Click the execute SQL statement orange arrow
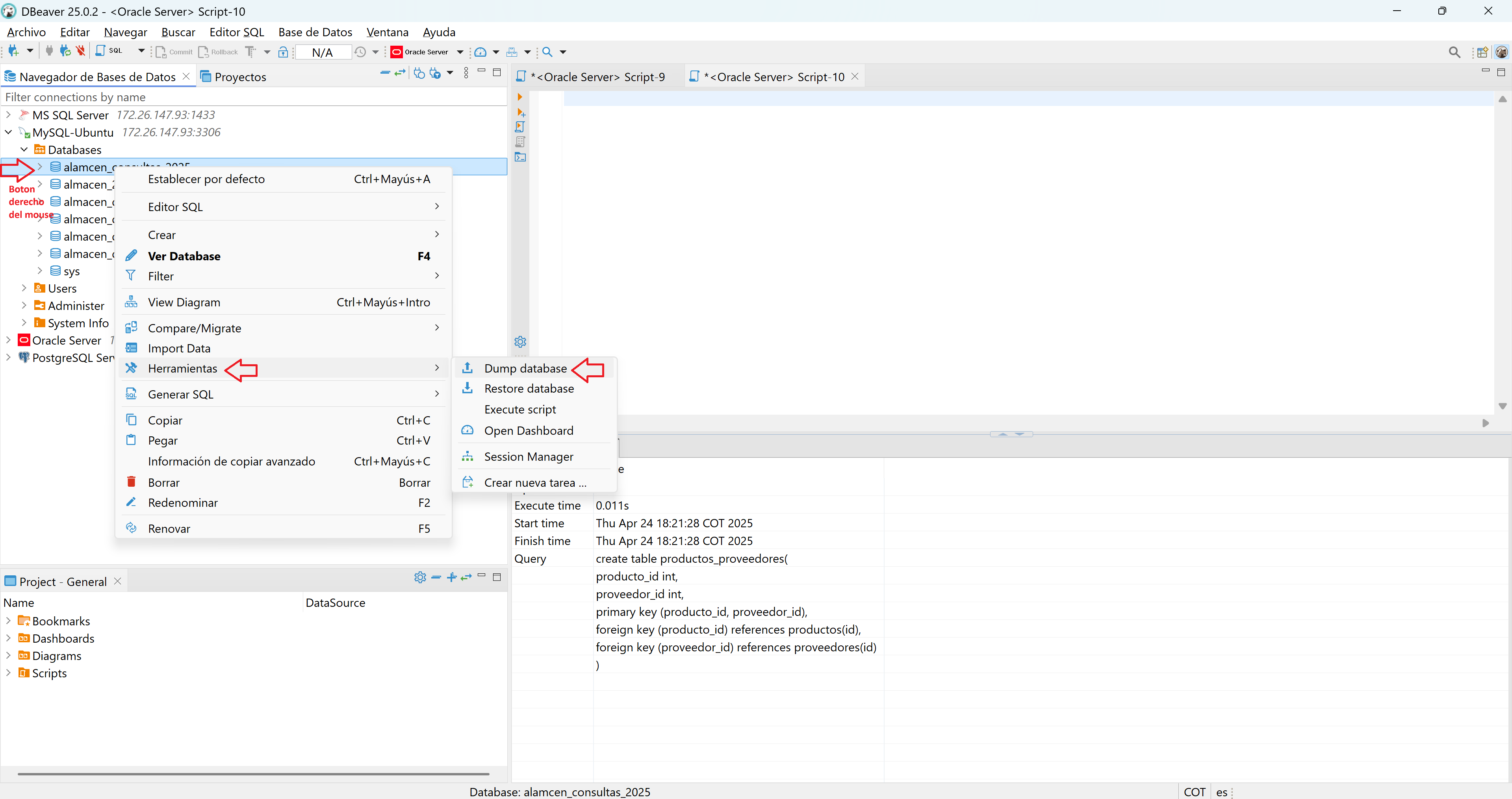Image resolution: width=1512 pixels, height=799 pixels. [519, 97]
